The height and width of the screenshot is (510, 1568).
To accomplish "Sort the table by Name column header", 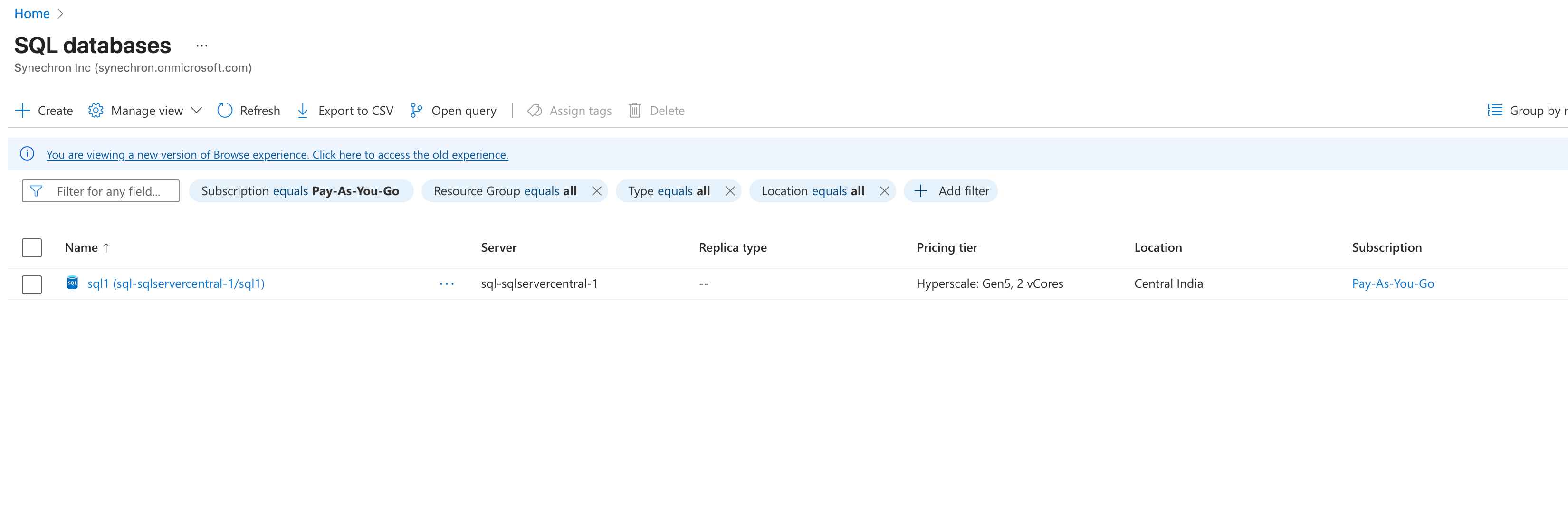I will pos(82,248).
